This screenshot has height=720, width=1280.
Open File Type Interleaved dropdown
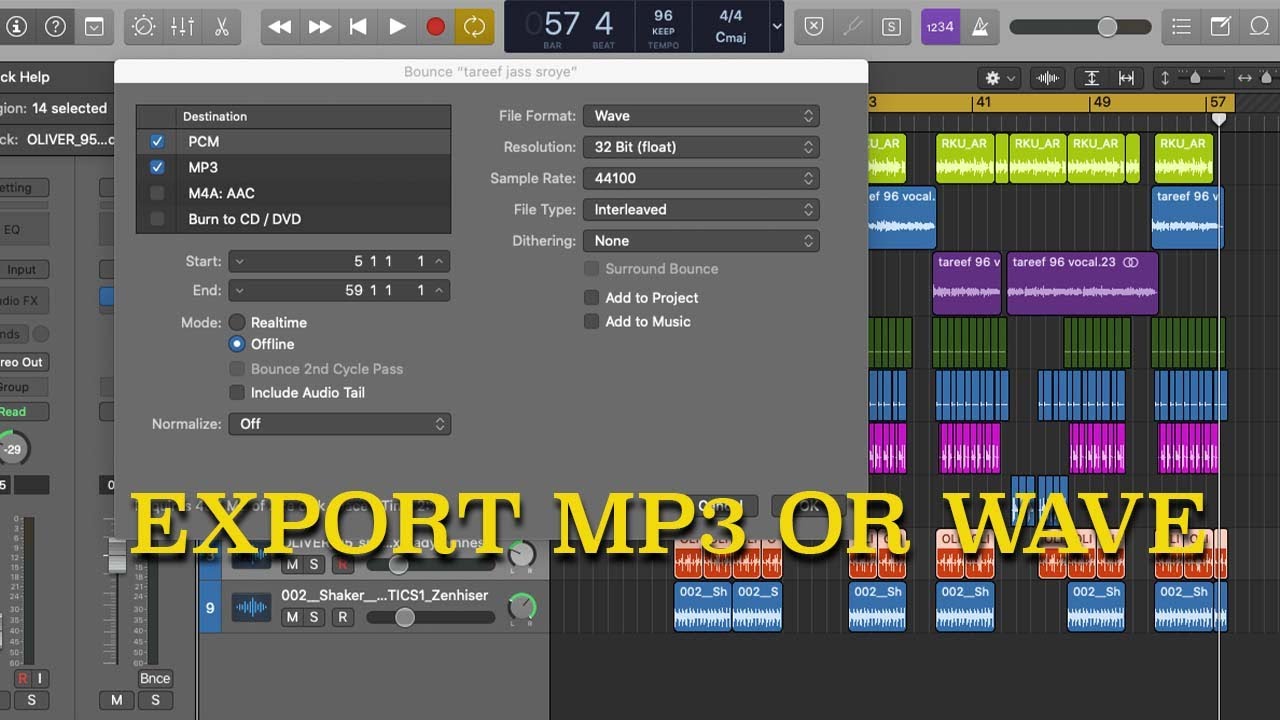click(701, 210)
